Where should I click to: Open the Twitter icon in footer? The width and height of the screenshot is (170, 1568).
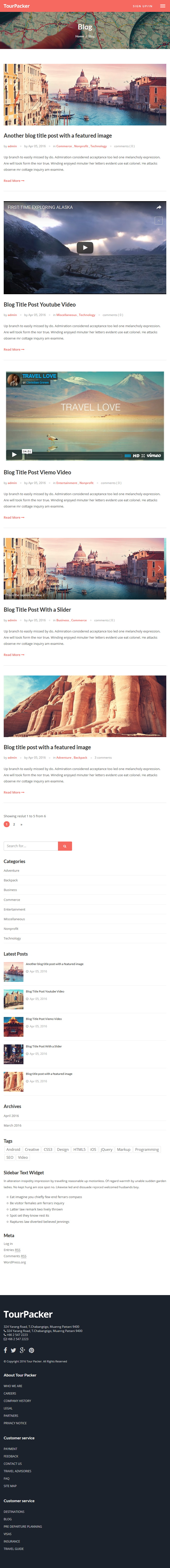pyautogui.click(x=13, y=1350)
